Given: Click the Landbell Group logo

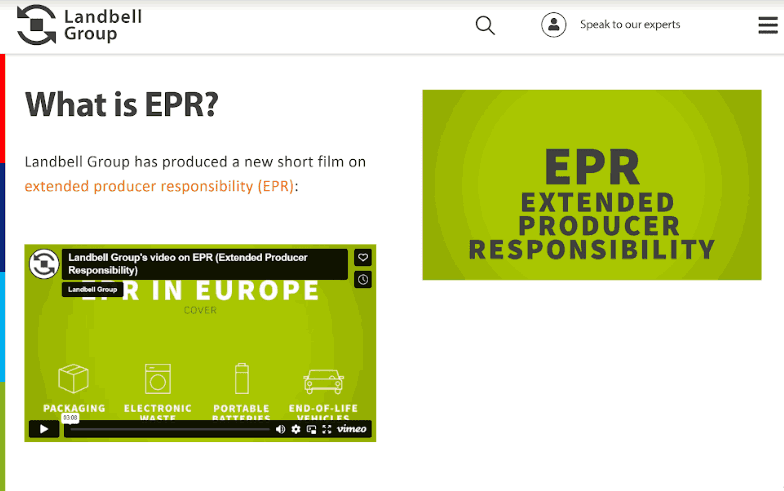Looking at the screenshot, I should [x=79, y=24].
